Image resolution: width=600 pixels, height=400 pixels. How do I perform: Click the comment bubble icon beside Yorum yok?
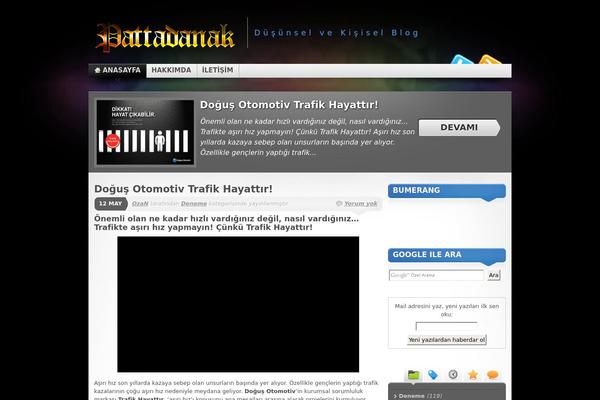pyautogui.click(x=339, y=203)
